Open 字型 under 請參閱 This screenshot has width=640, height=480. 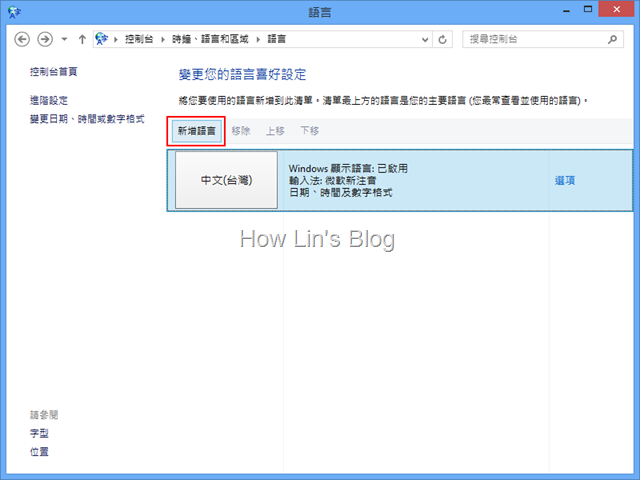coord(39,433)
